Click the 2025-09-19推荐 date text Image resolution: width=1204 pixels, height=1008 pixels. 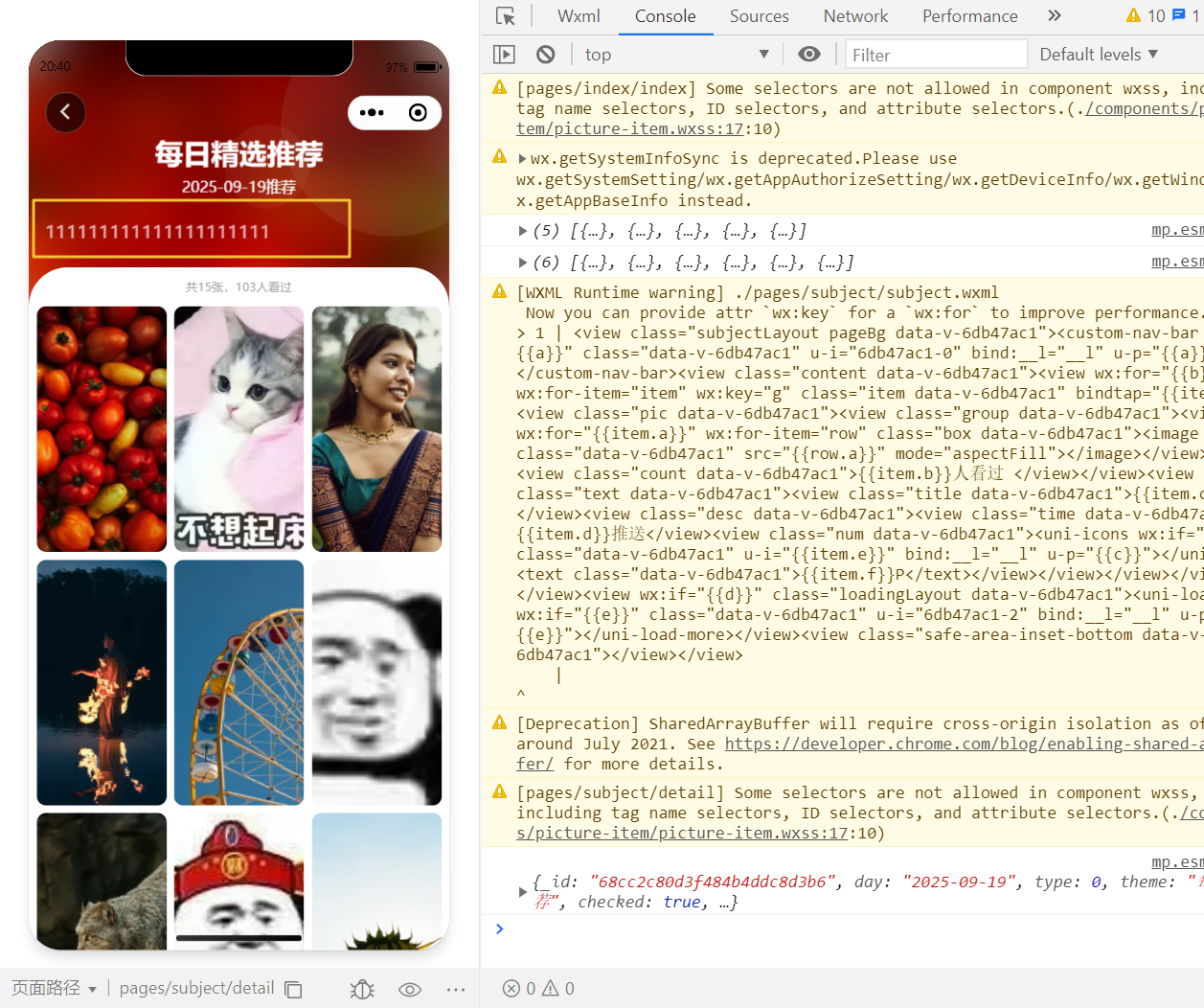[x=239, y=187]
